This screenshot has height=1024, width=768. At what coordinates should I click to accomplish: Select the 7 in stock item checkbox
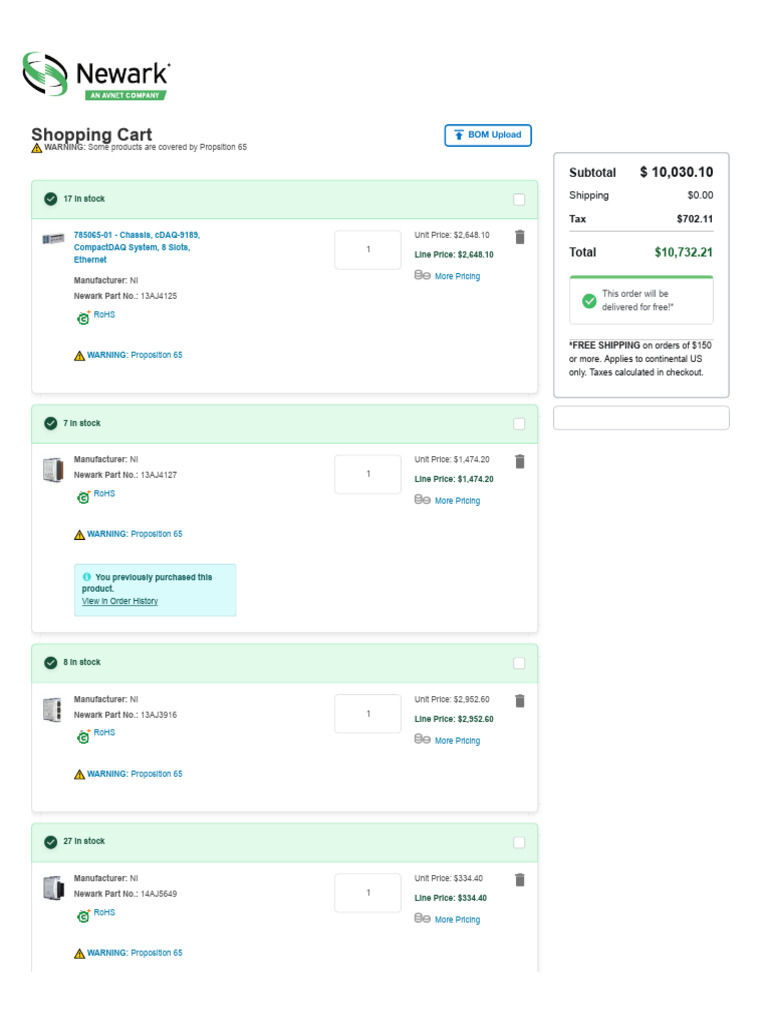(x=519, y=424)
